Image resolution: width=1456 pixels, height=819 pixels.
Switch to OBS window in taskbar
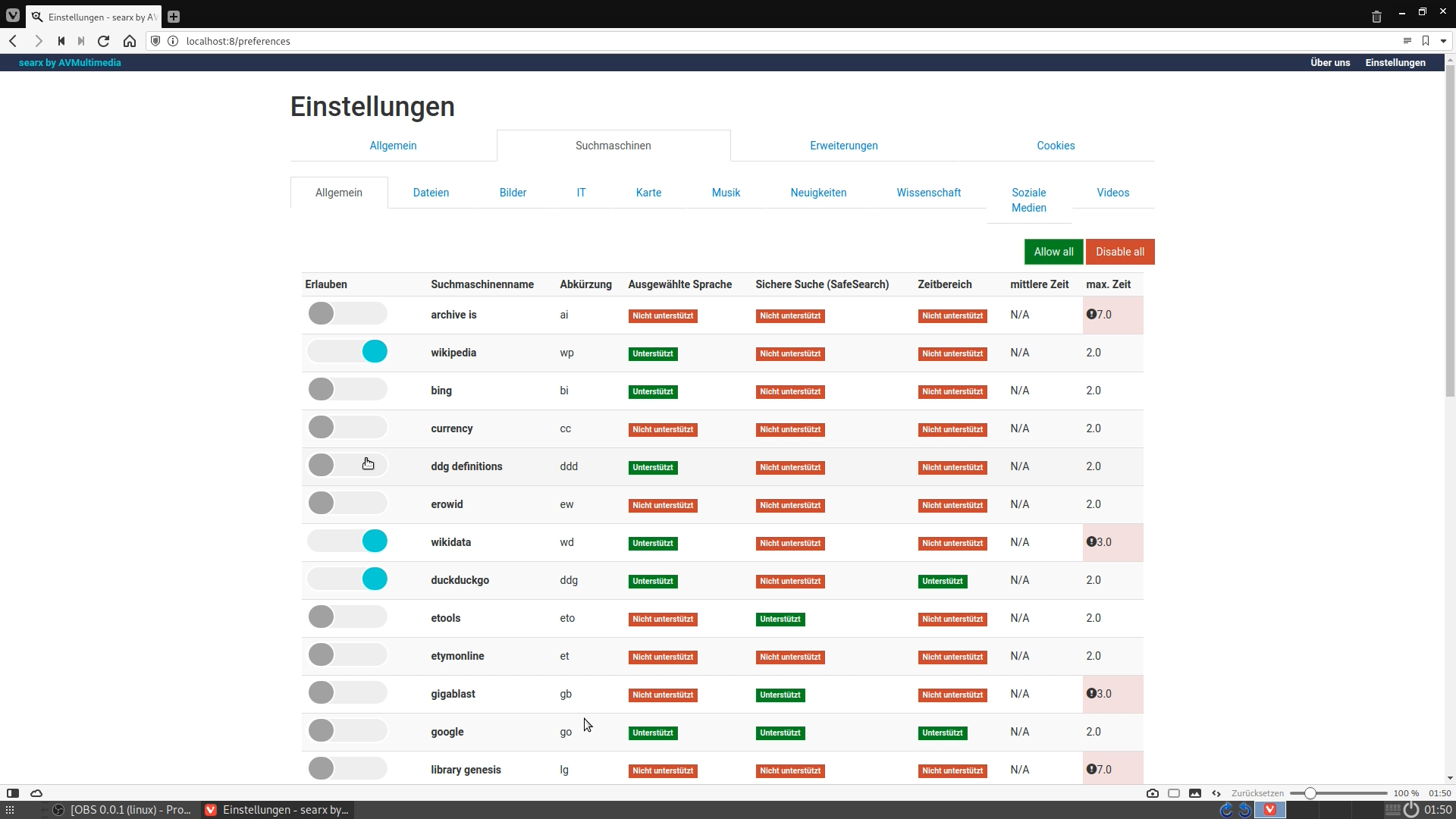[121, 810]
